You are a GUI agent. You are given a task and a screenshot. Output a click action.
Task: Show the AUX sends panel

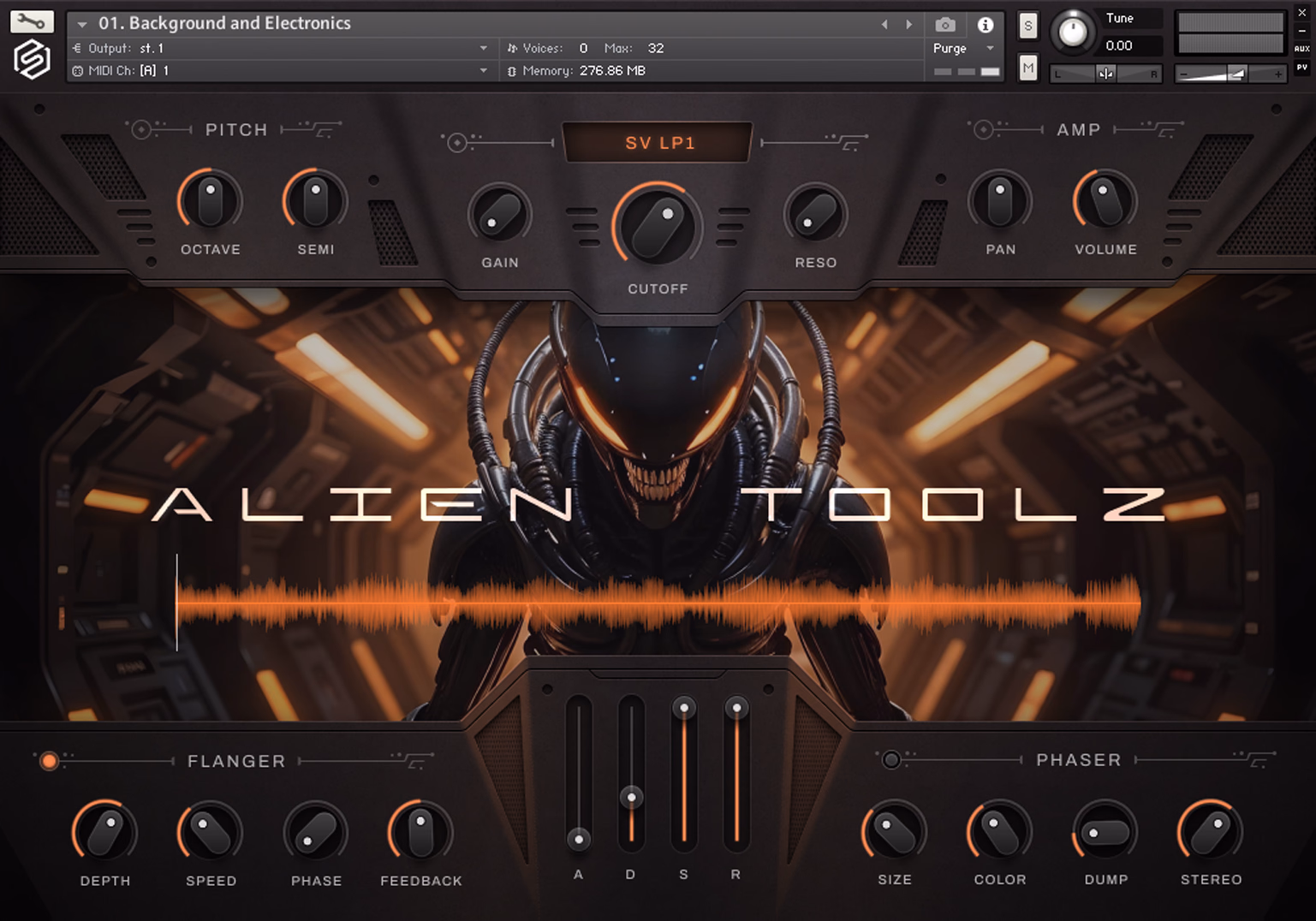coord(1301,49)
